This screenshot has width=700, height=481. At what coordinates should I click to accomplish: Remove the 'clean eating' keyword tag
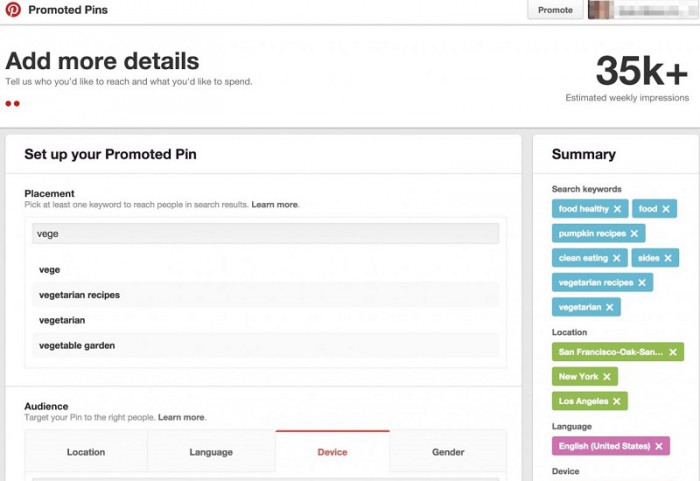(617, 258)
